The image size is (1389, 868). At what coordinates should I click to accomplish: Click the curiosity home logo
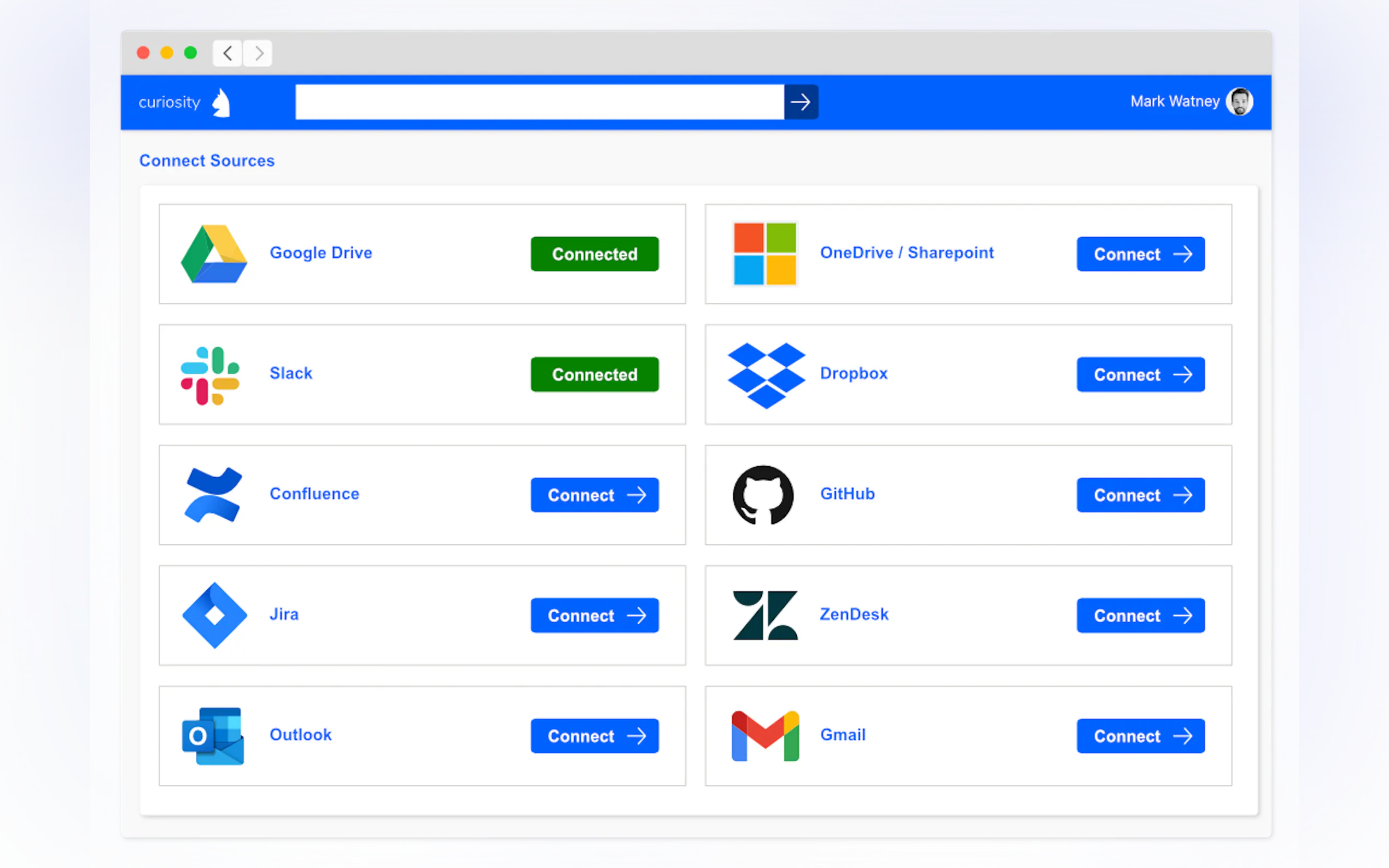(x=184, y=102)
